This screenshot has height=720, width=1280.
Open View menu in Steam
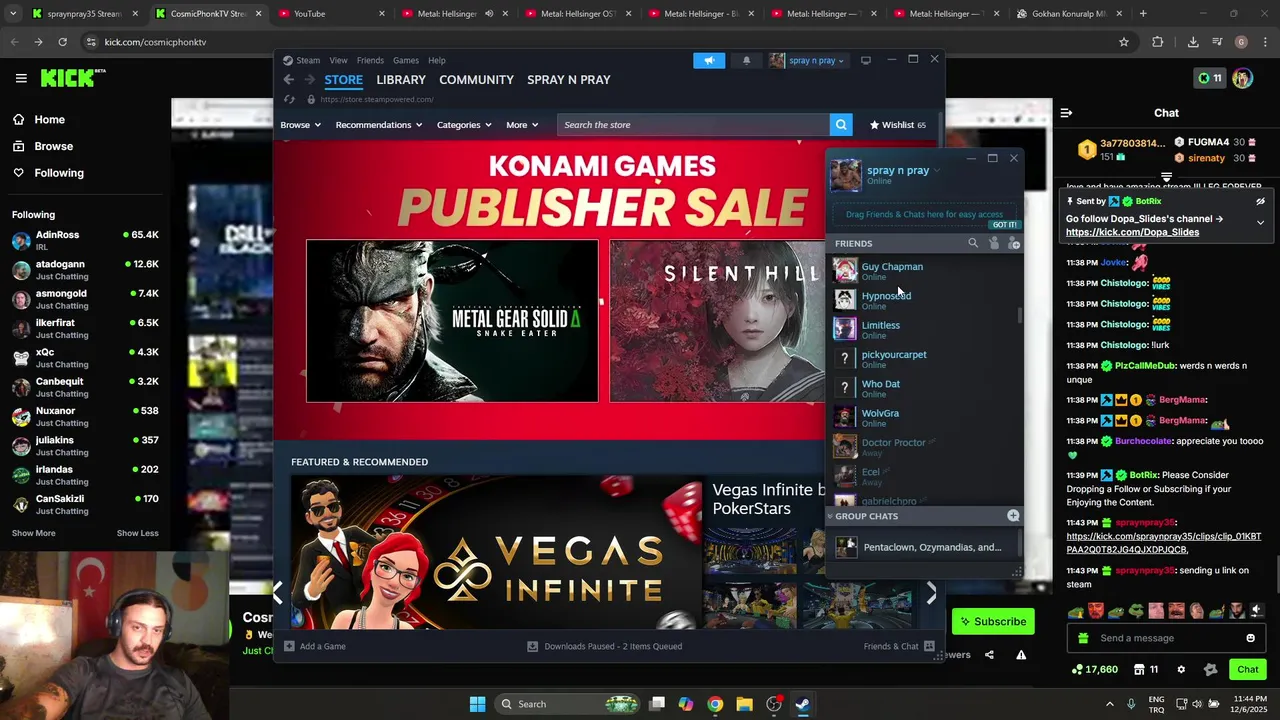tap(339, 60)
